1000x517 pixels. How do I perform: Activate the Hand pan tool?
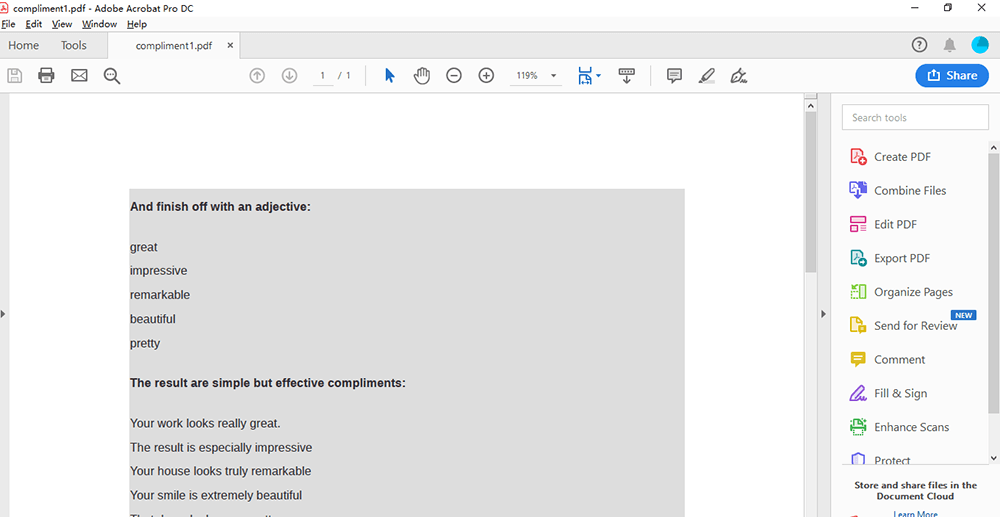[422, 76]
